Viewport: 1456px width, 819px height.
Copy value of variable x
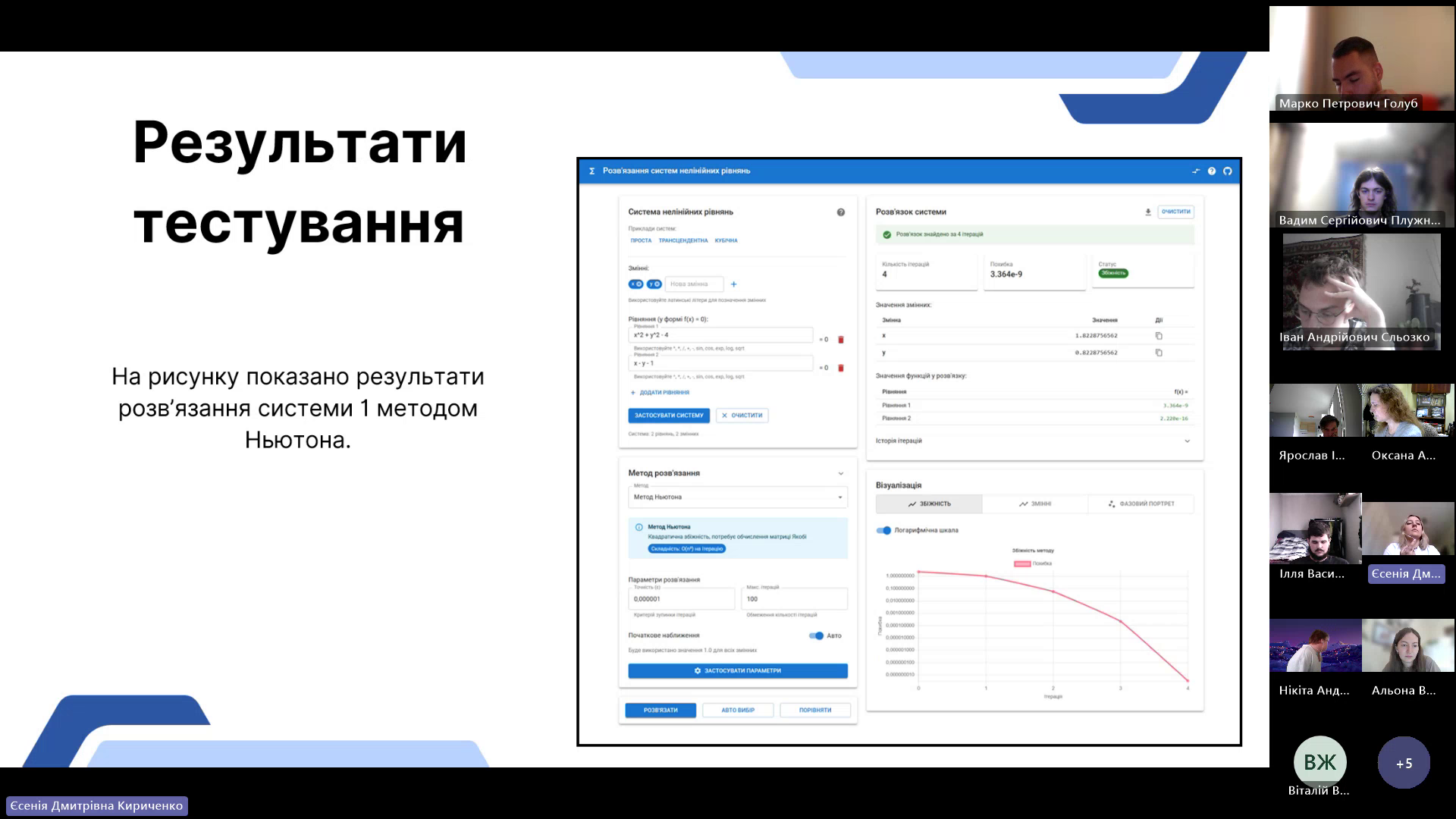[x=1158, y=336]
